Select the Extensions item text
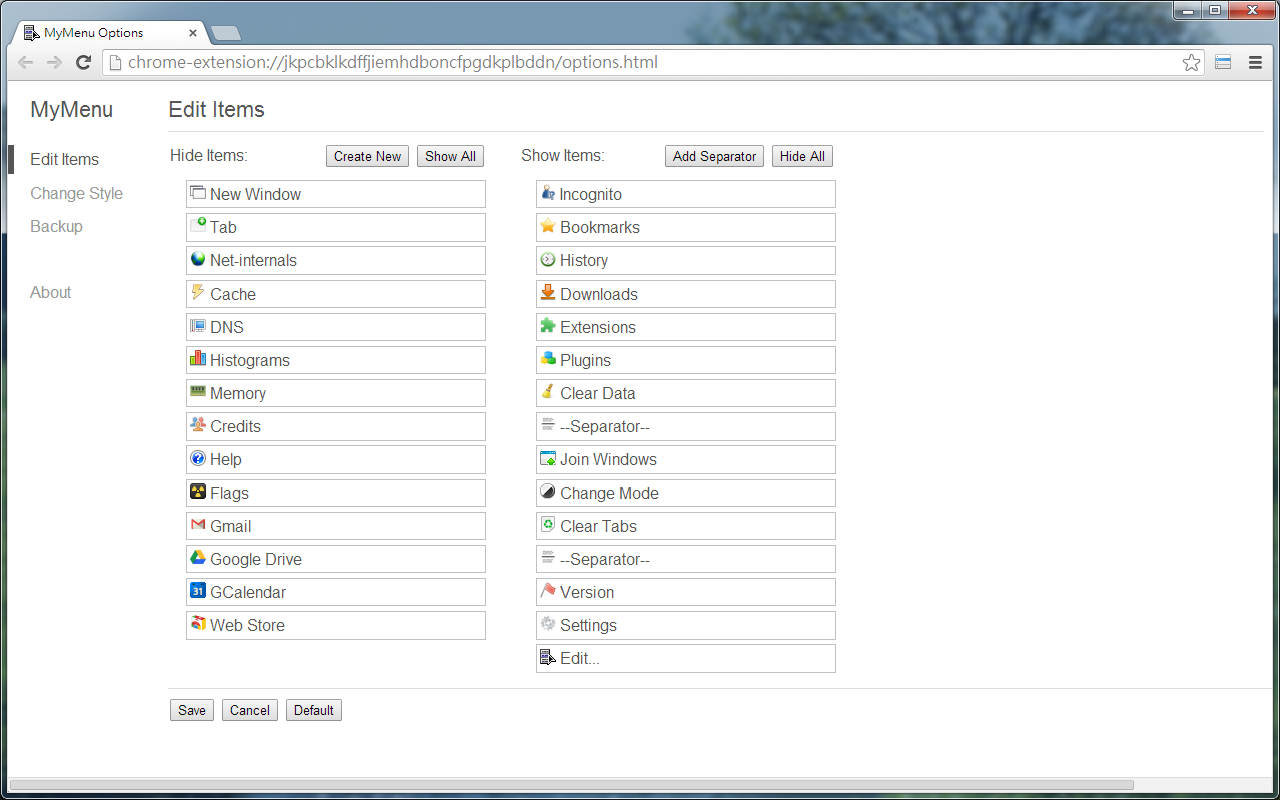 point(598,327)
